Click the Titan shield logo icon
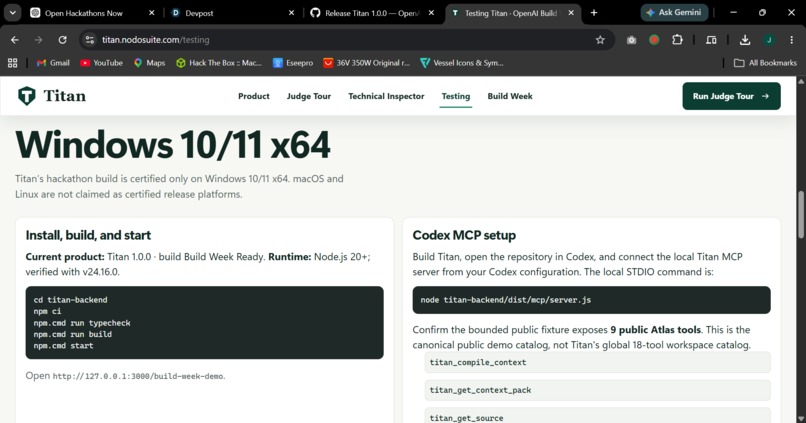The width and height of the screenshot is (806, 423). coord(27,96)
